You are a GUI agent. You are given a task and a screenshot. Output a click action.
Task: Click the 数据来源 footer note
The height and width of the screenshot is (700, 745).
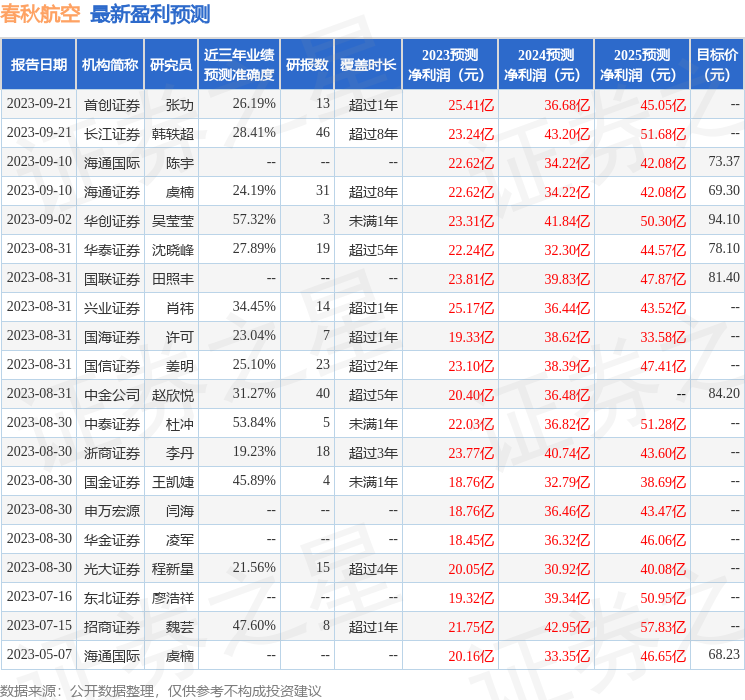pyautogui.click(x=161, y=690)
